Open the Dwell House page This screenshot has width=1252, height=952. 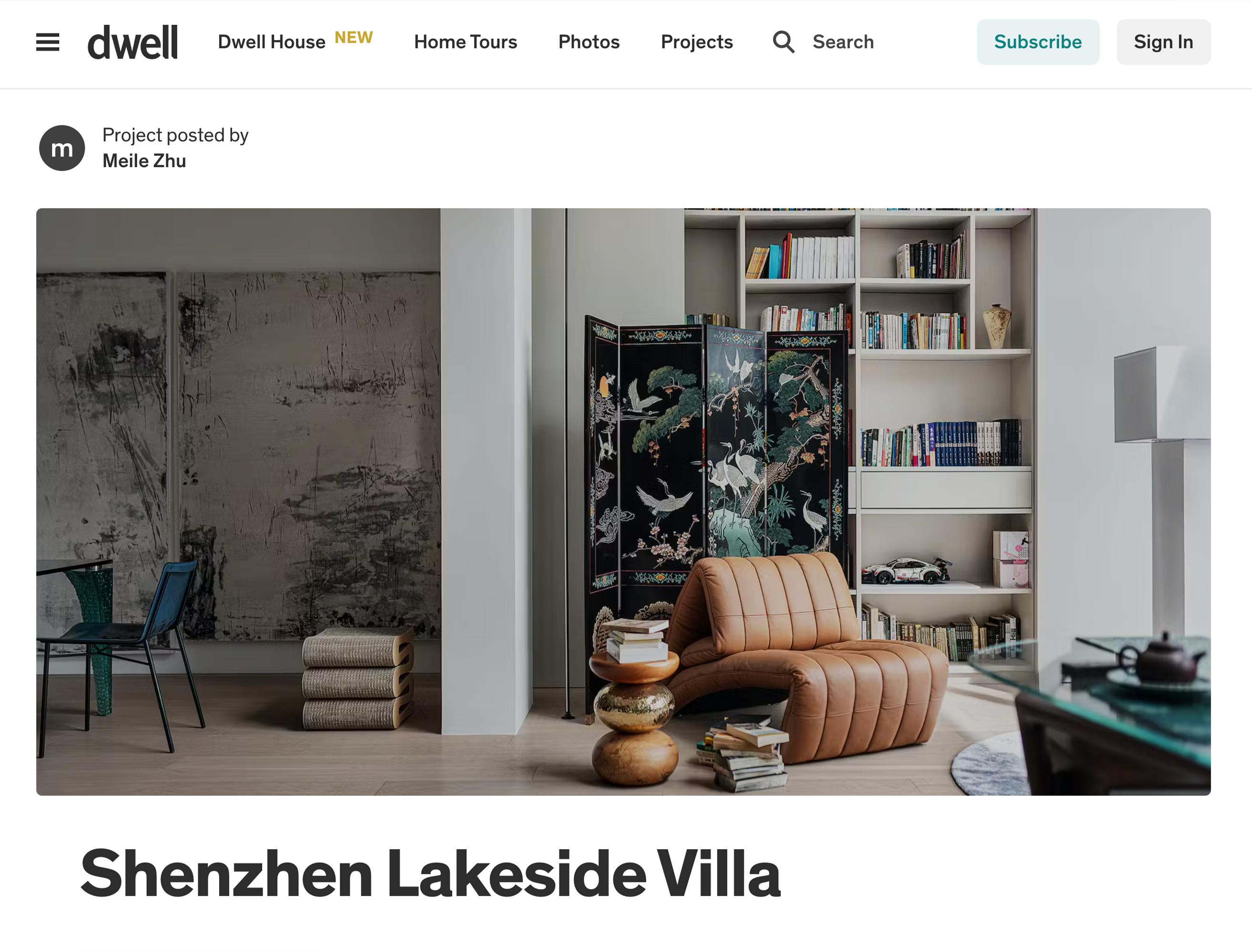(272, 42)
